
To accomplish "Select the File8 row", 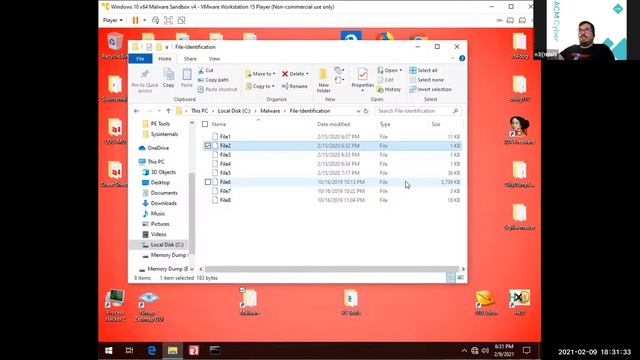I will coord(332,200).
